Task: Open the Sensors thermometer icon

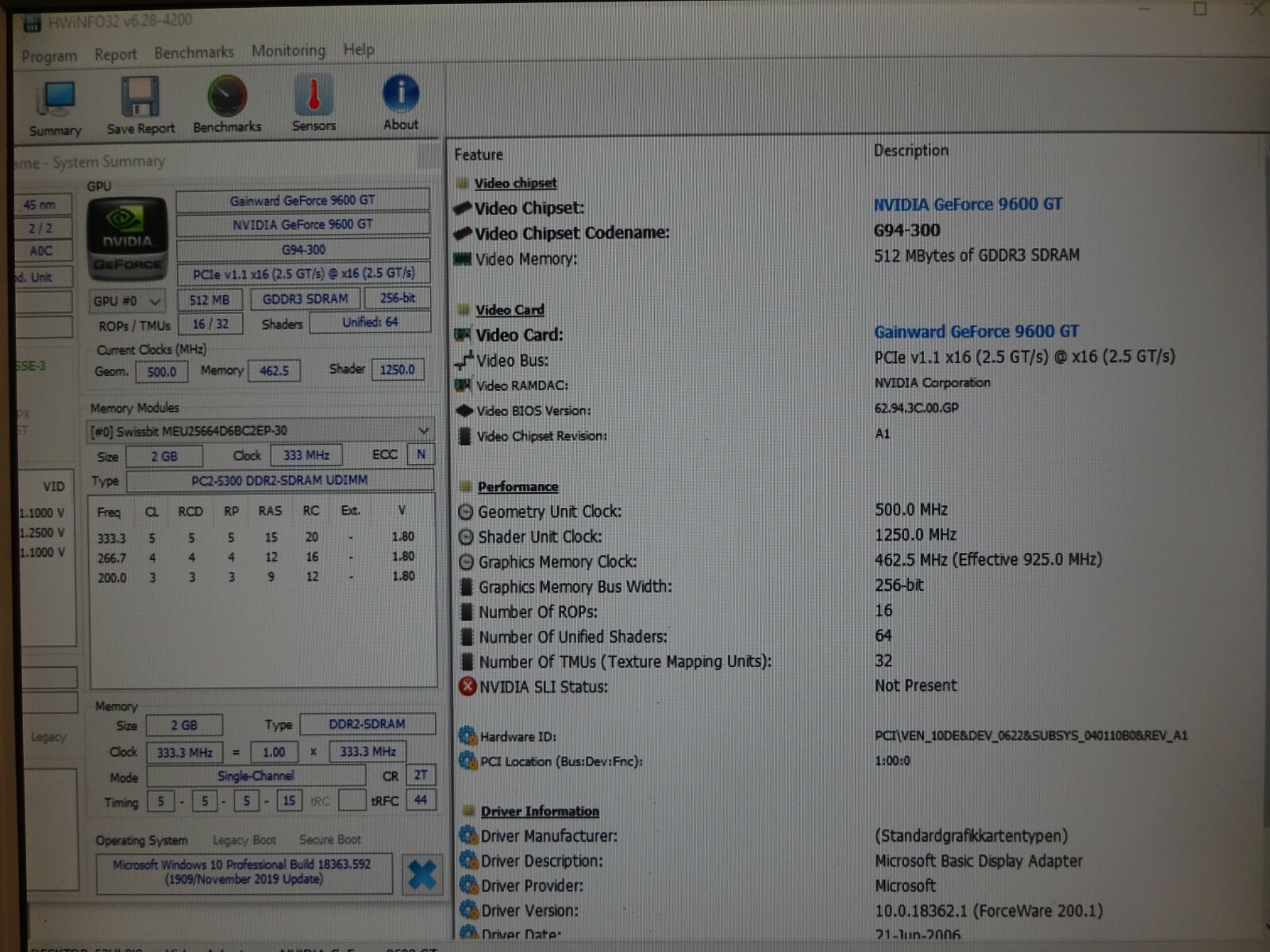Action: pos(314,95)
